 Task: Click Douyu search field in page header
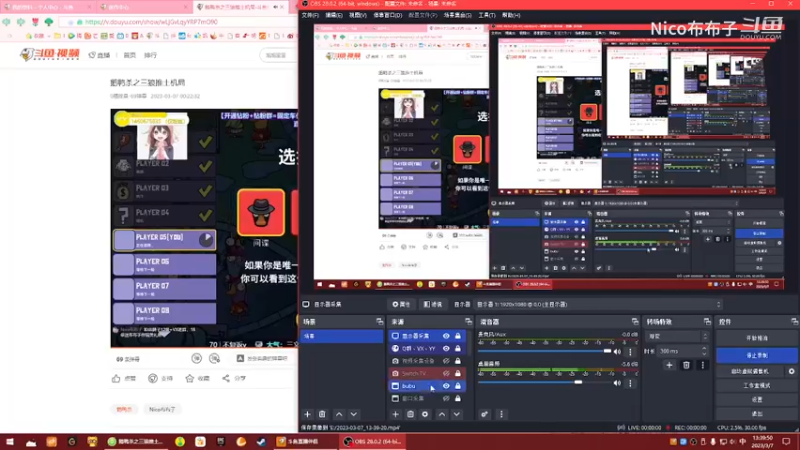click(279, 55)
